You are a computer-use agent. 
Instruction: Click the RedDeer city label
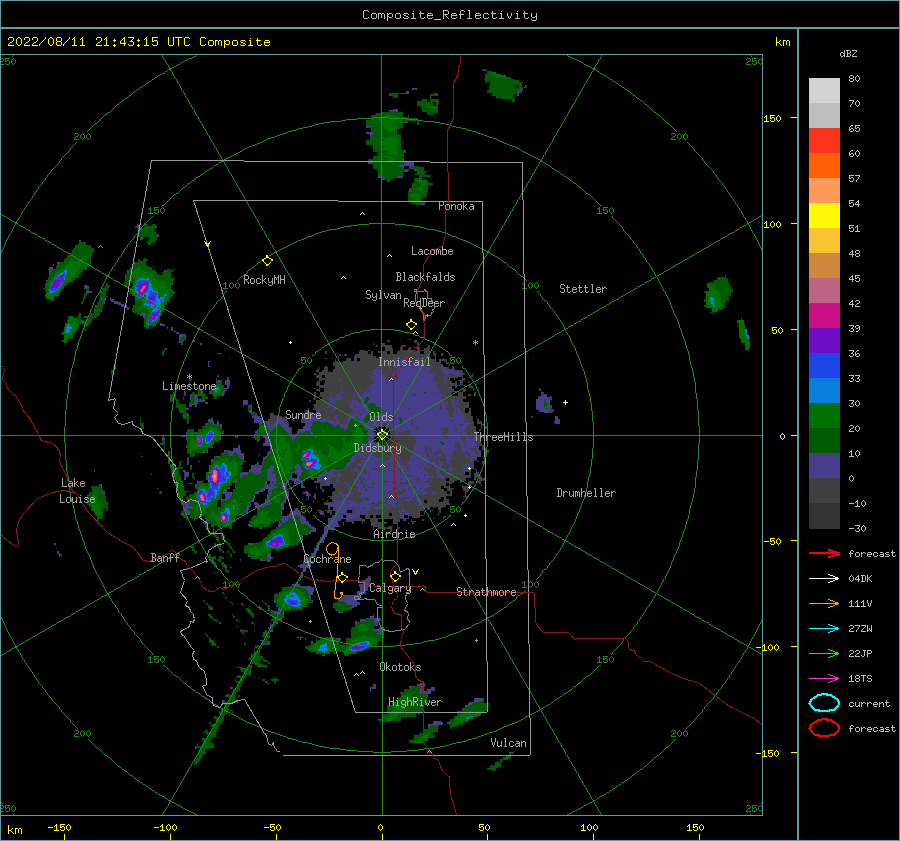point(424,303)
